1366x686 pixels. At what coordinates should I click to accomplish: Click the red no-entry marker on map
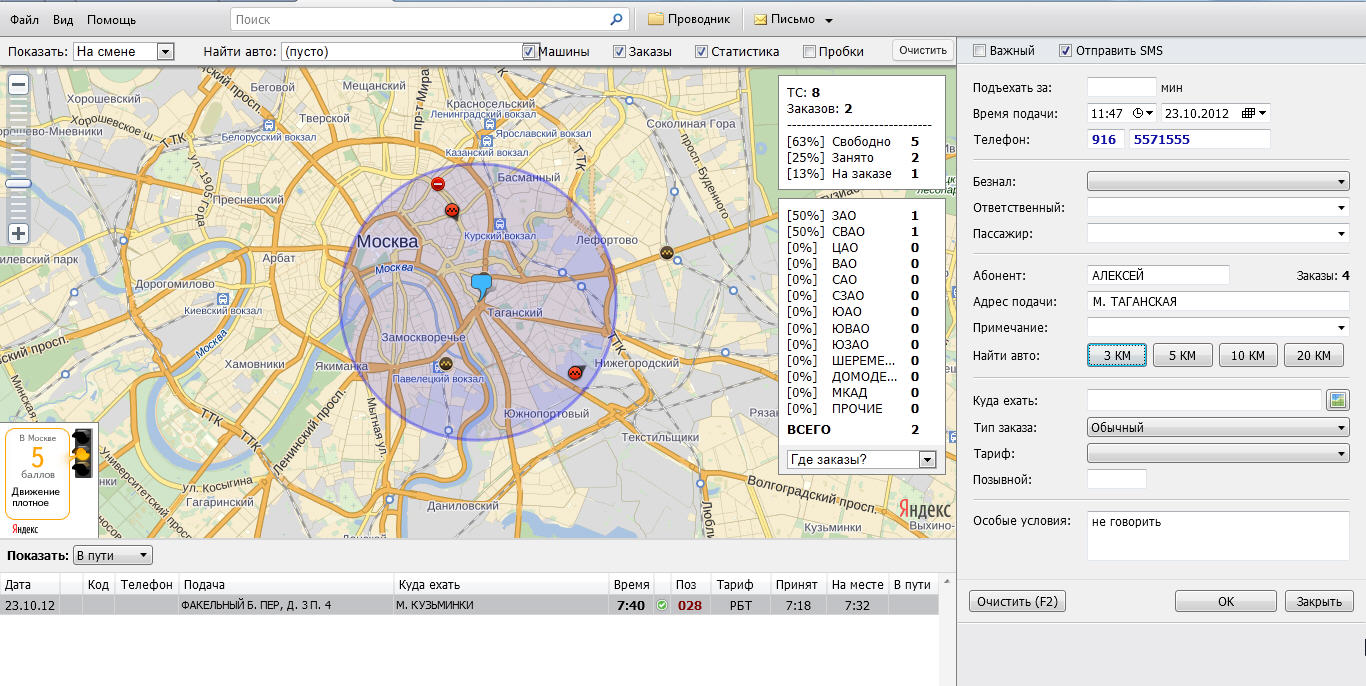click(x=438, y=184)
